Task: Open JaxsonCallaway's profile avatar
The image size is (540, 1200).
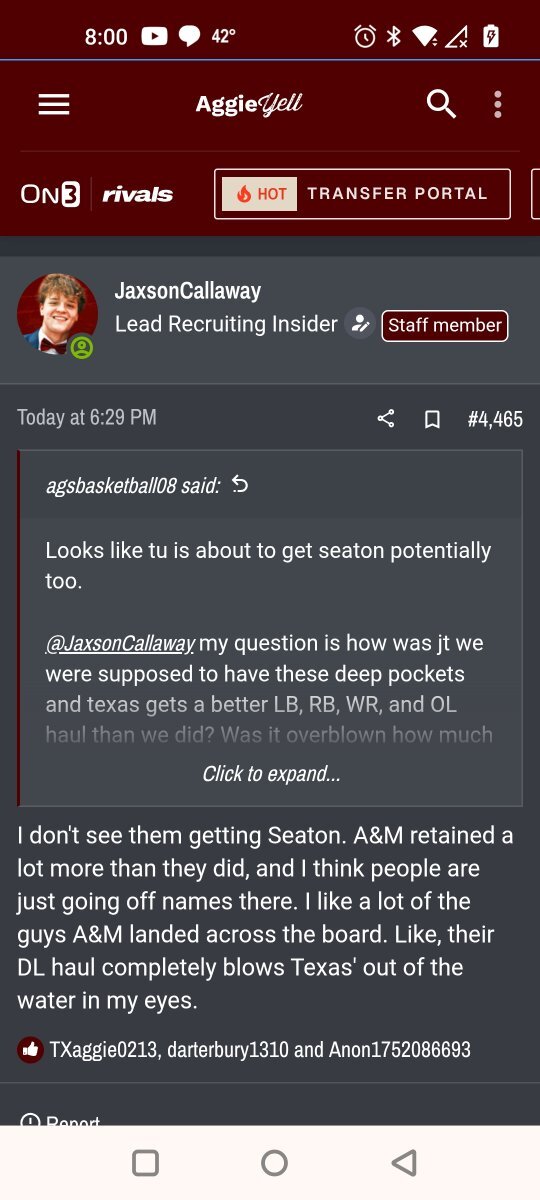Action: pos(57,315)
